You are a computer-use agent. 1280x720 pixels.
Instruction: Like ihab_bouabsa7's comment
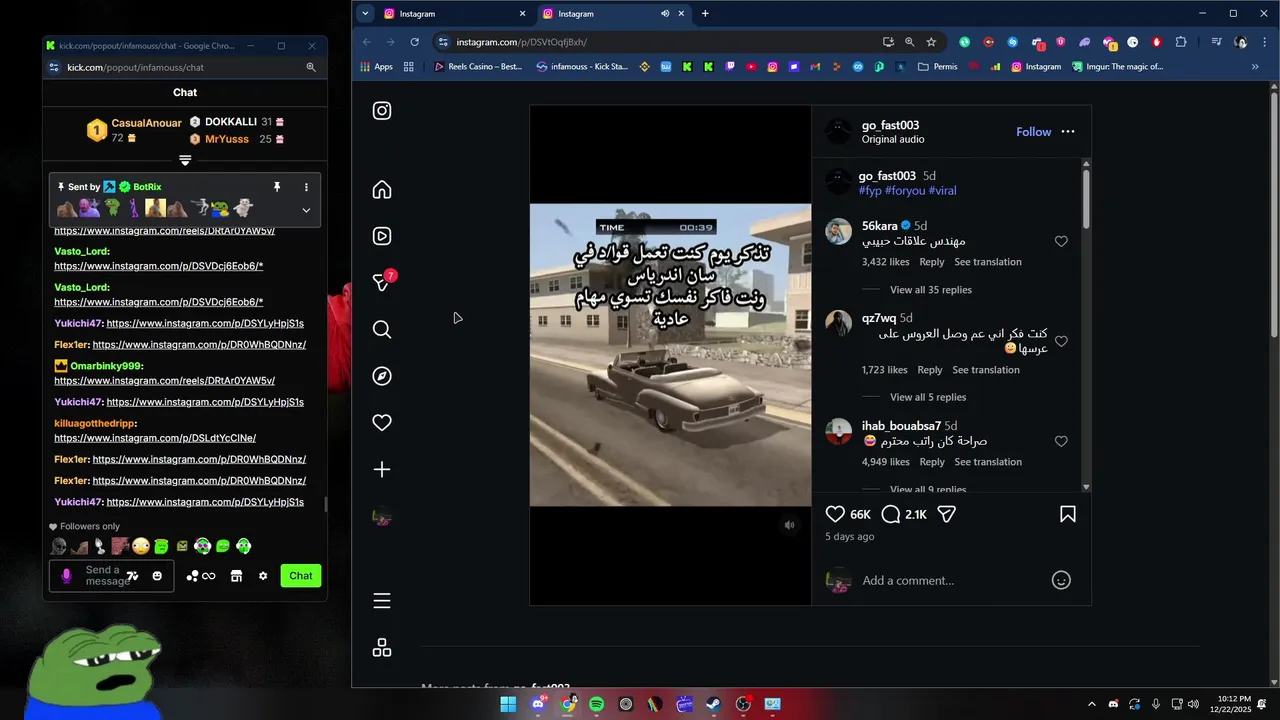1061,441
